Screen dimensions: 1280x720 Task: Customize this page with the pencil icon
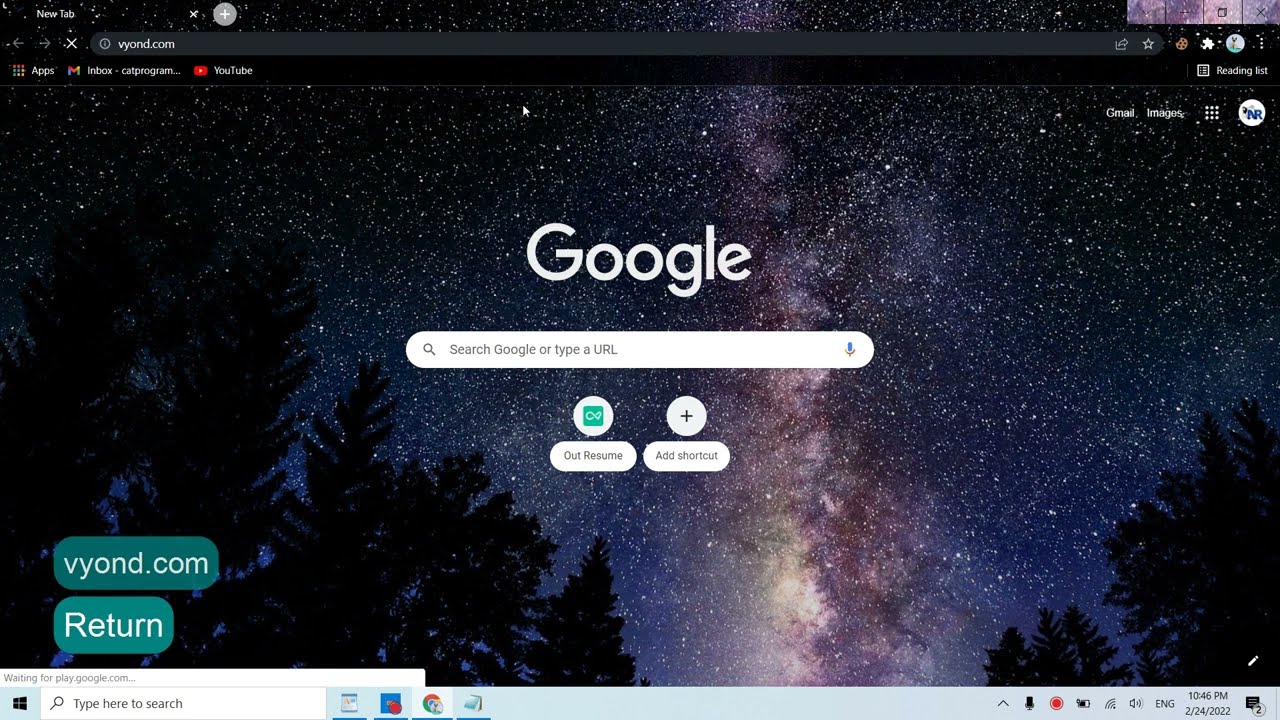1253,661
